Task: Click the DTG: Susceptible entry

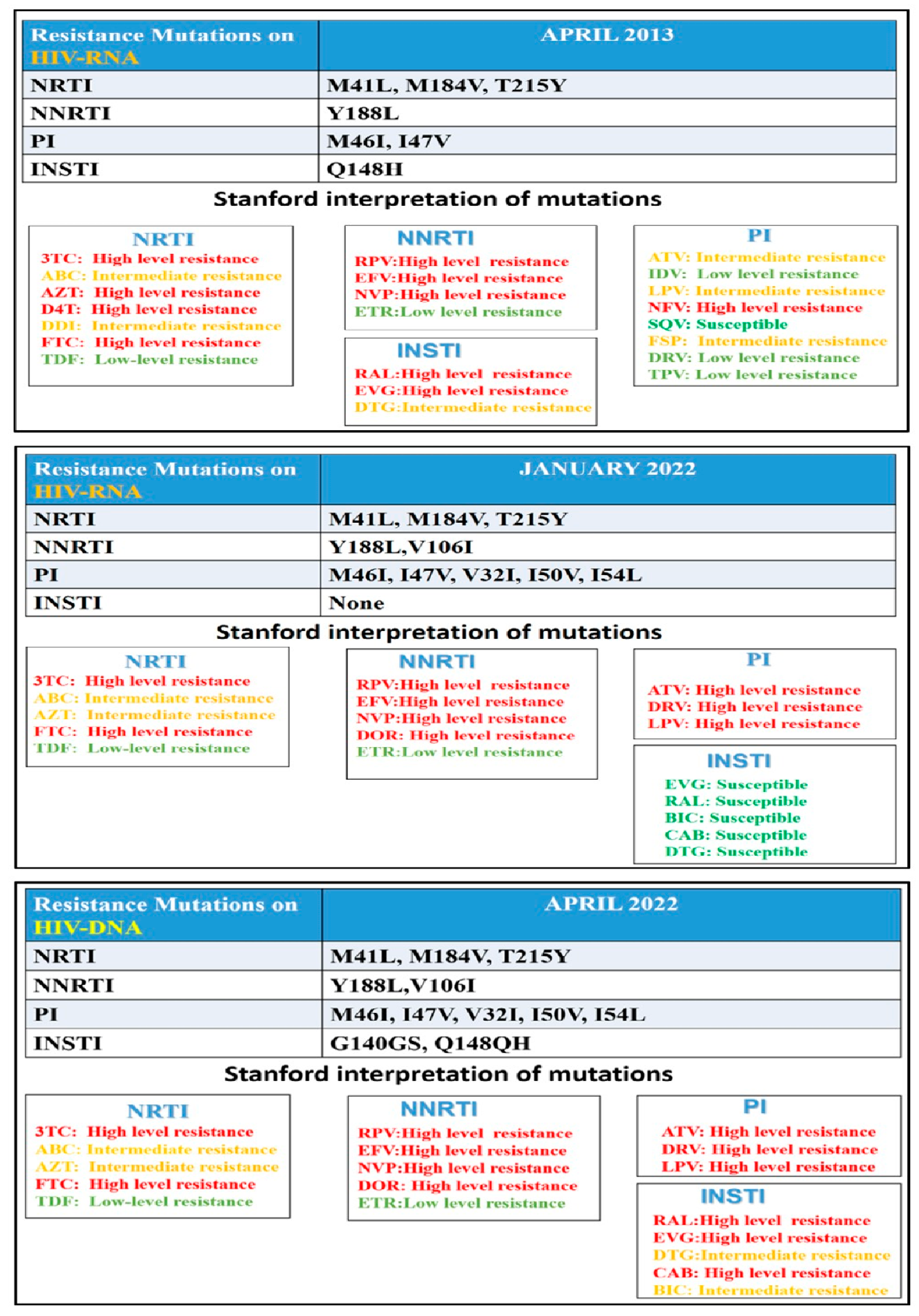Action: (736, 852)
